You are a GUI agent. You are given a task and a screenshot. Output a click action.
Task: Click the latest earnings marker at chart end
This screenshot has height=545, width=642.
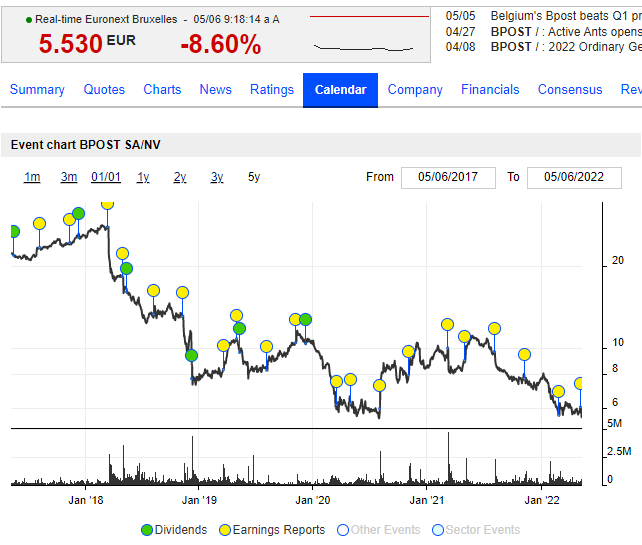[x=579, y=384]
